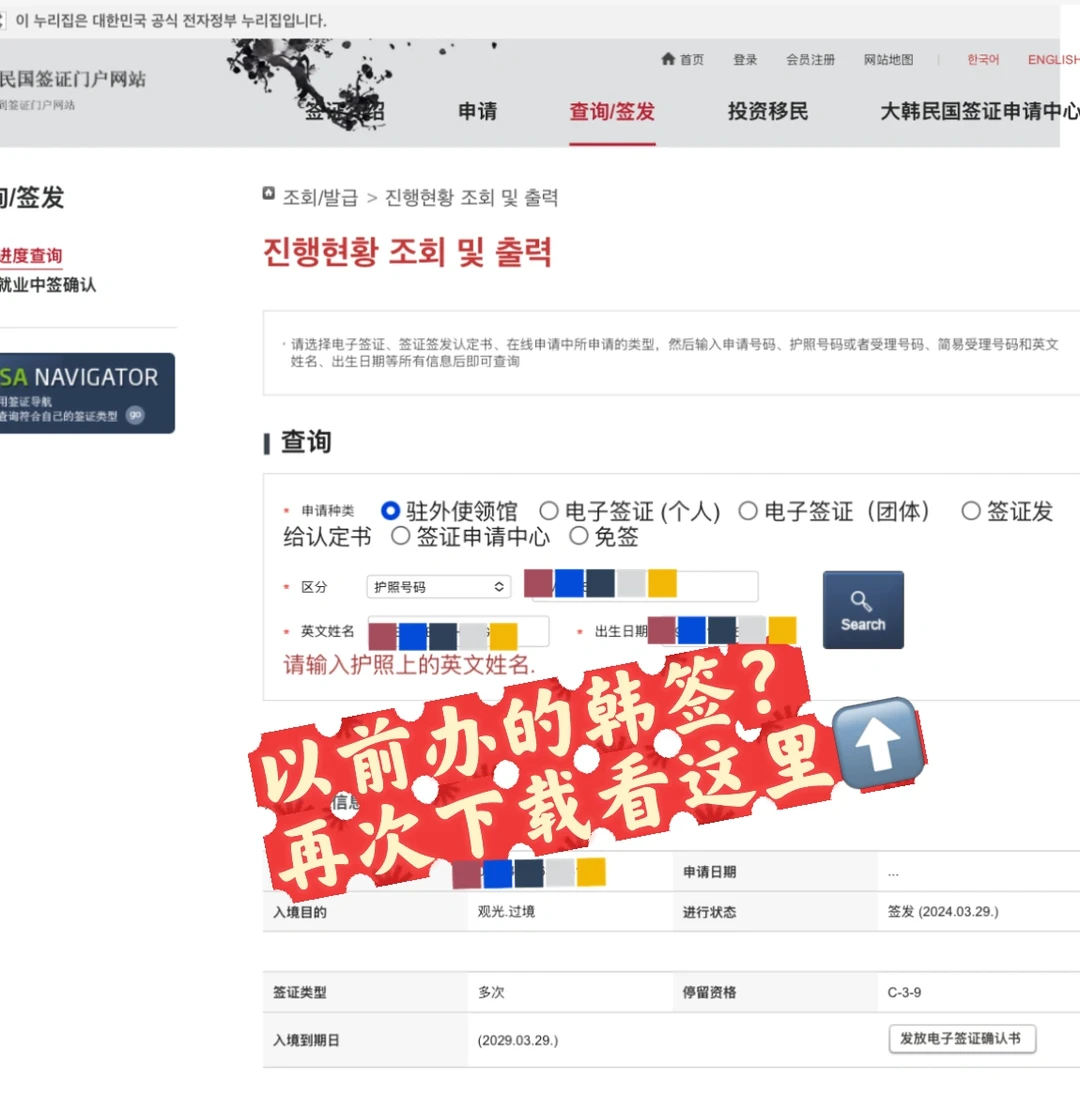
Task: Click the home icon beside 首页
Action: click(x=667, y=59)
